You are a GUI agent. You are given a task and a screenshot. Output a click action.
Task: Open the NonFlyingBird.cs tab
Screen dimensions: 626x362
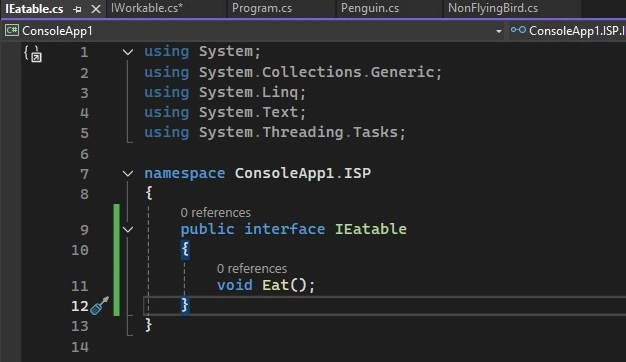(x=493, y=8)
